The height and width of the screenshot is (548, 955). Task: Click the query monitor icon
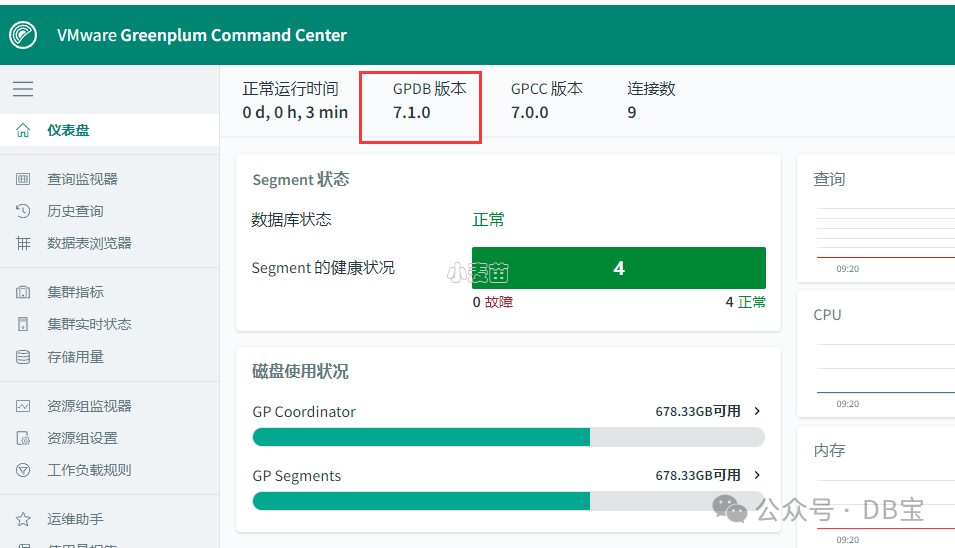(23, 179)
